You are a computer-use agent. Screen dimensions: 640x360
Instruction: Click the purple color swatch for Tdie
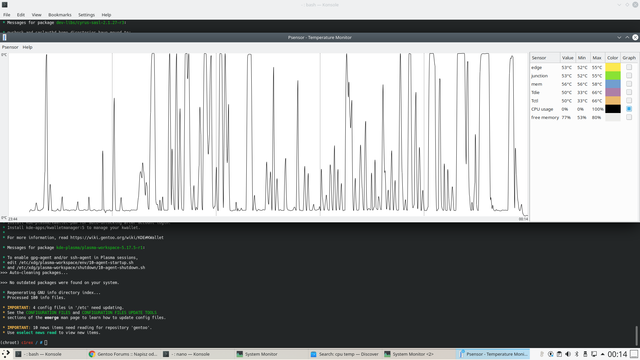[x=613, y=92]
